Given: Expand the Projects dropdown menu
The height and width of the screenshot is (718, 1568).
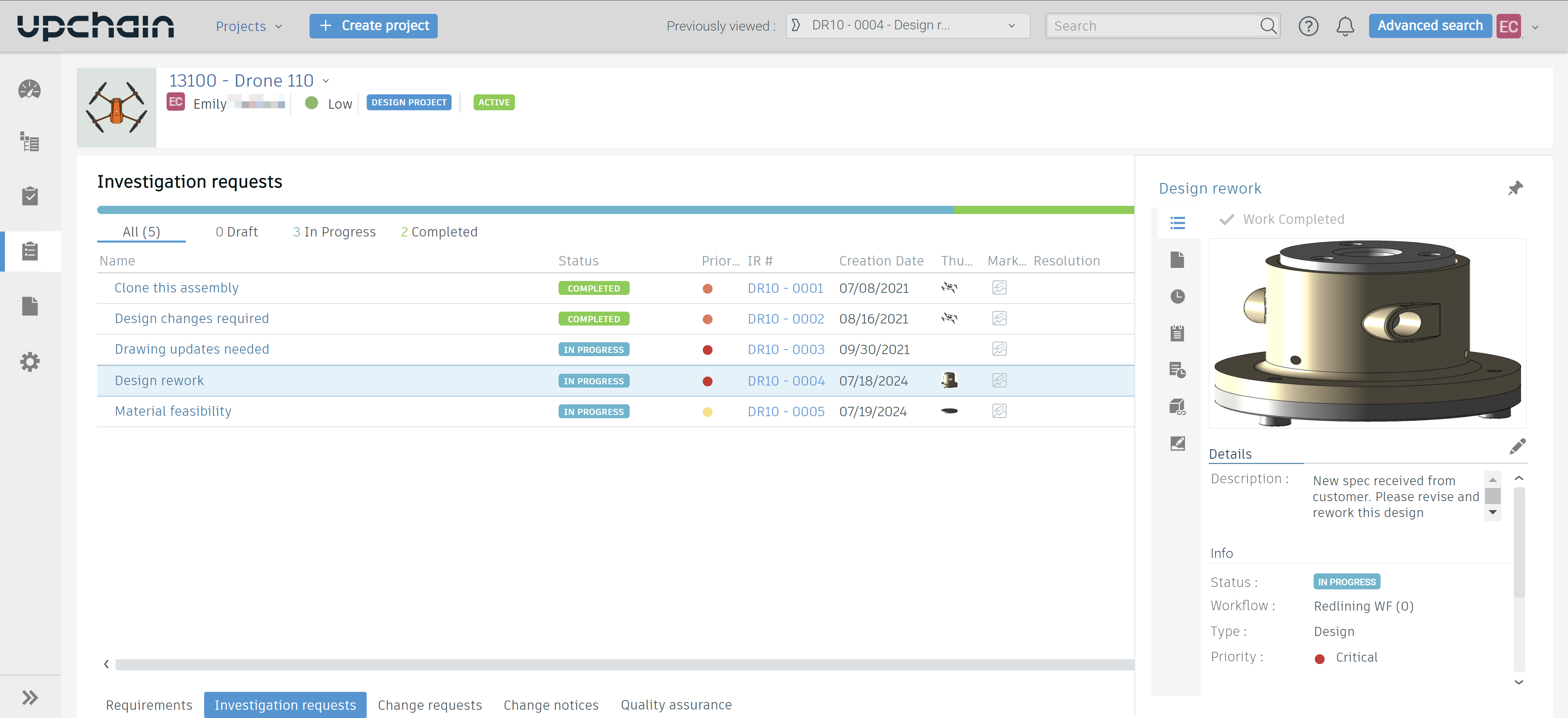Looking at the screenshot, I should pos(248,26).
